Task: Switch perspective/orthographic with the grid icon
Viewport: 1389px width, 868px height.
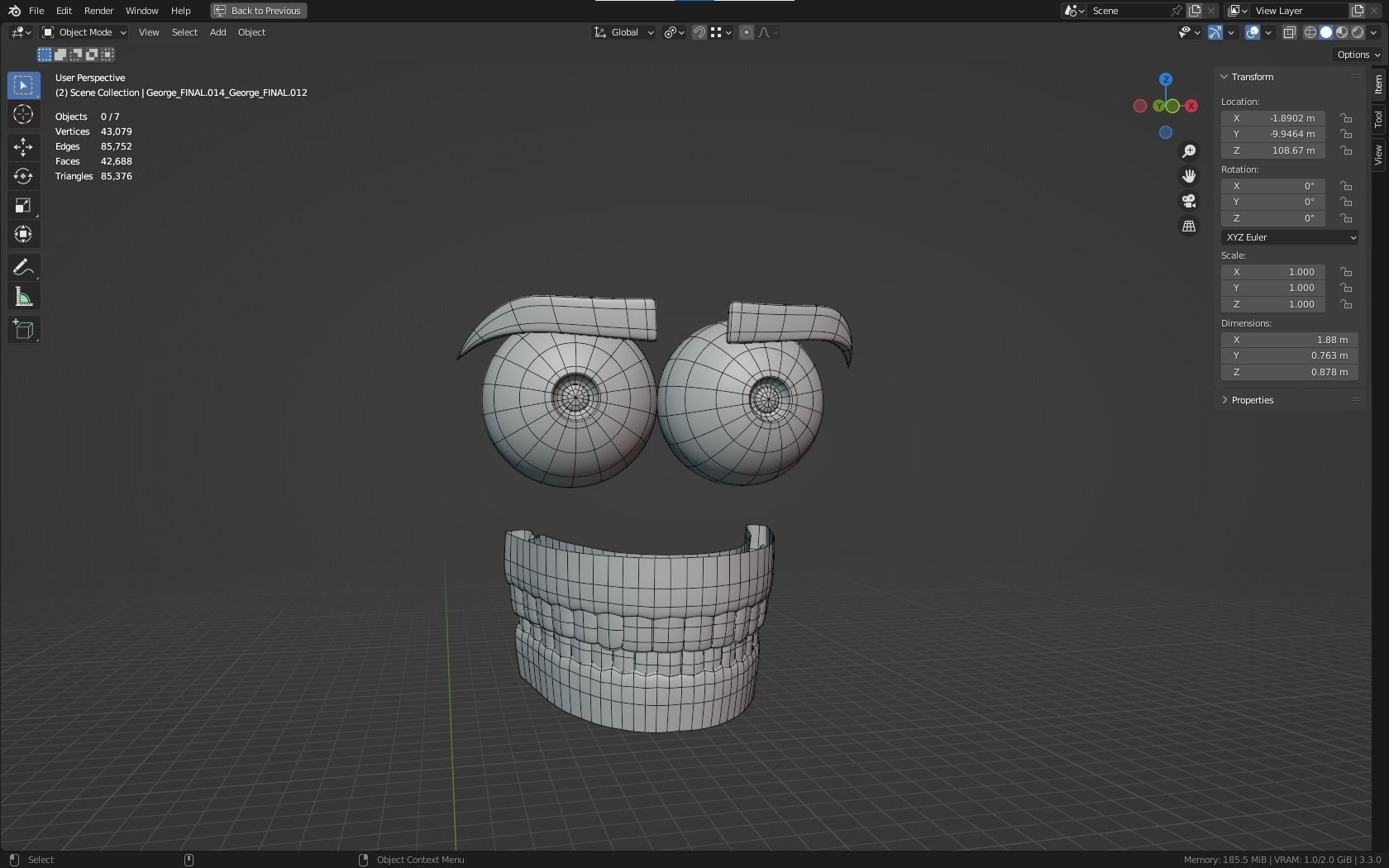Action: click(1189, 226)
